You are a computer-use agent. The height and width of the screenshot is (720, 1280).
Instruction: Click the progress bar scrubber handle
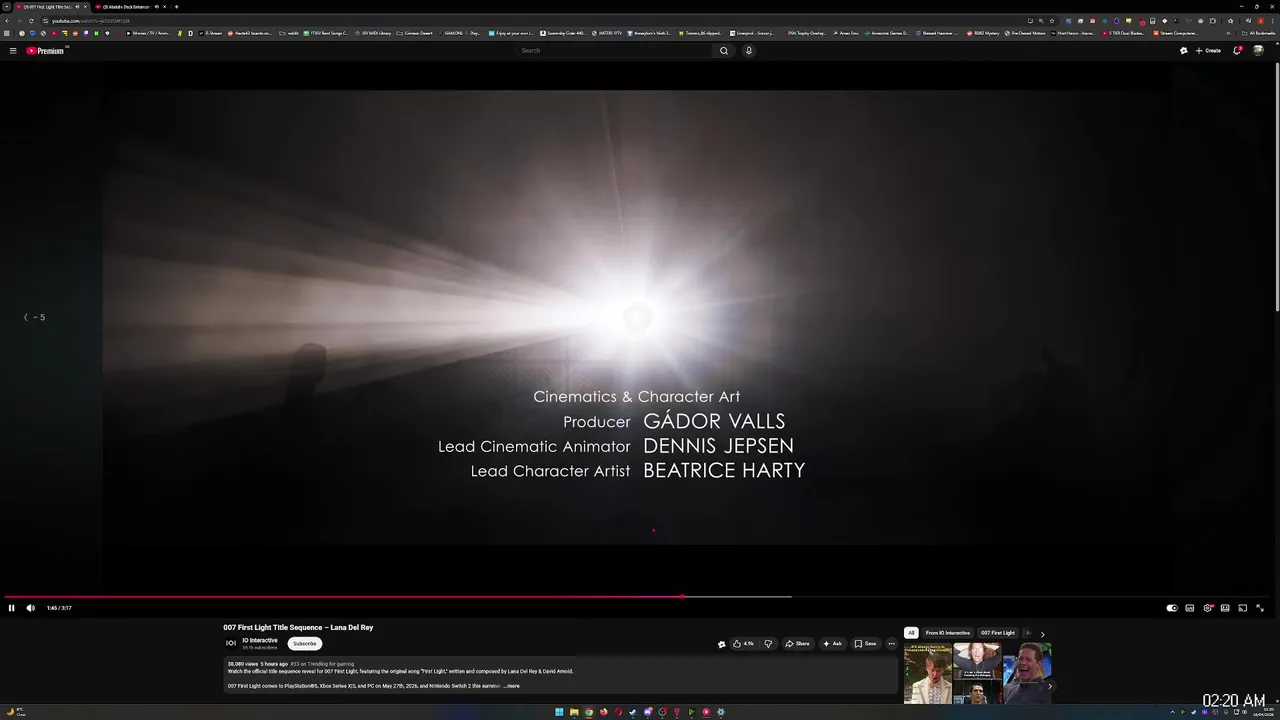coord(682,597)
